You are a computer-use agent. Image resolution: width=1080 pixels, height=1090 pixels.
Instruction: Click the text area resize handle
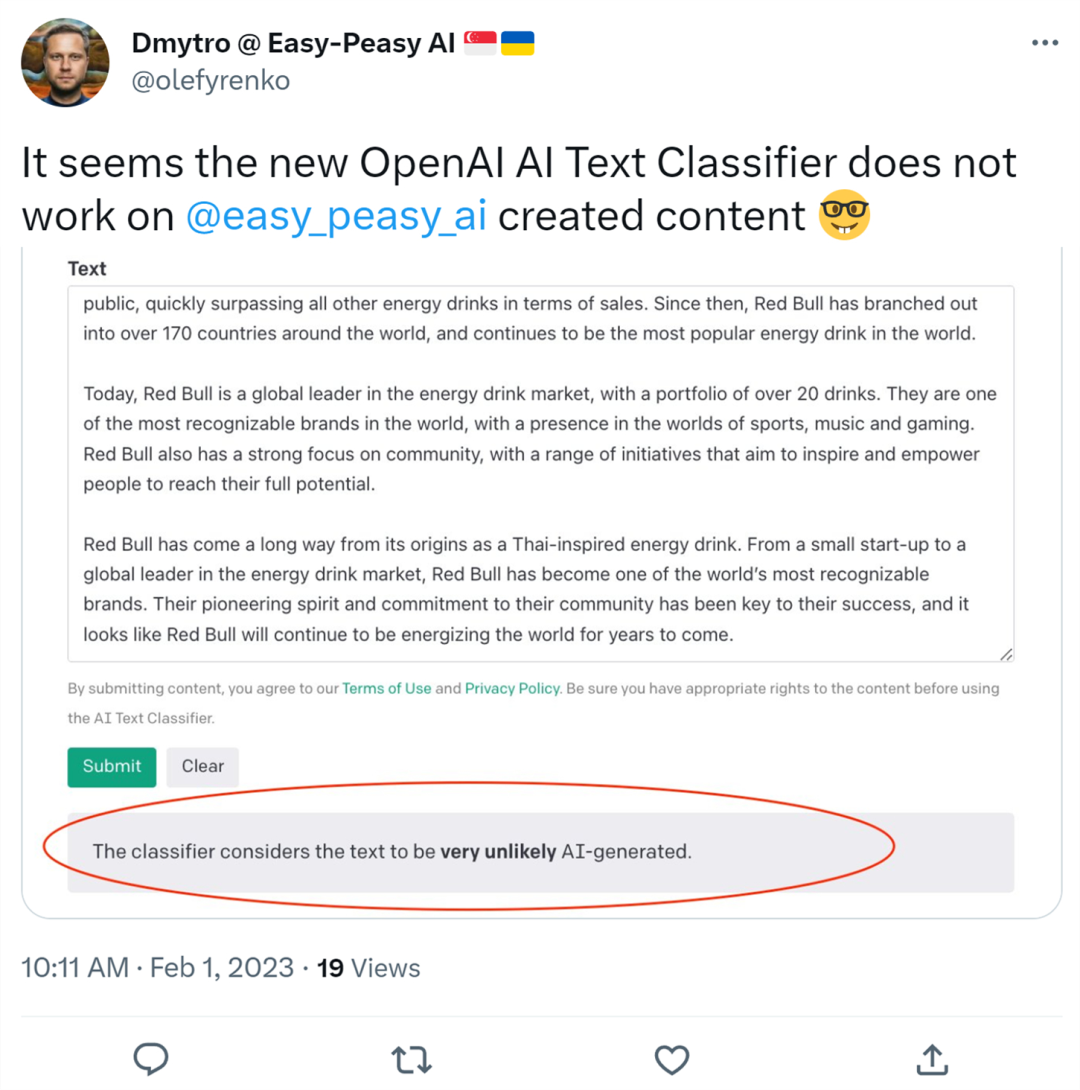tap(1006, 653)
